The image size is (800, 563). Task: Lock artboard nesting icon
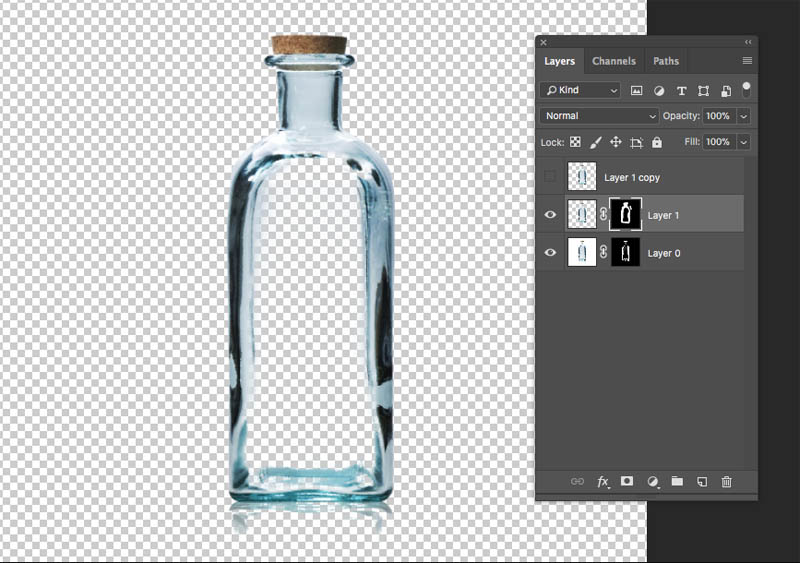(636, 142)
